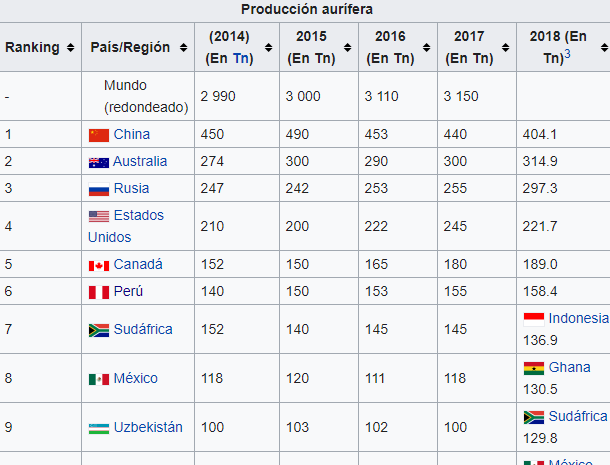Select the Ranking column header
Image resolution: width=610 pixels, height=465 pixels.
(40, 47)
